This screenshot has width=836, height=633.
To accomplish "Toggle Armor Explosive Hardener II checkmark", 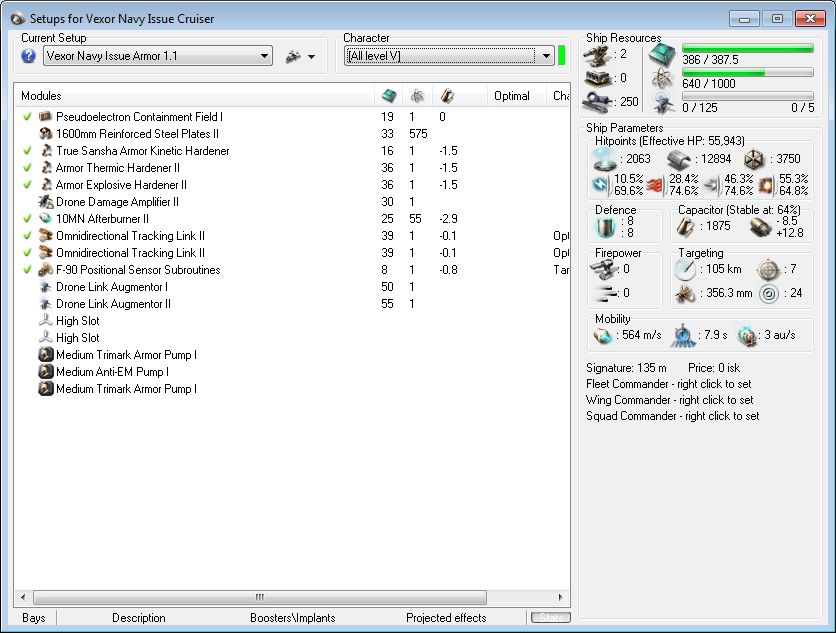I will (27, 185).
